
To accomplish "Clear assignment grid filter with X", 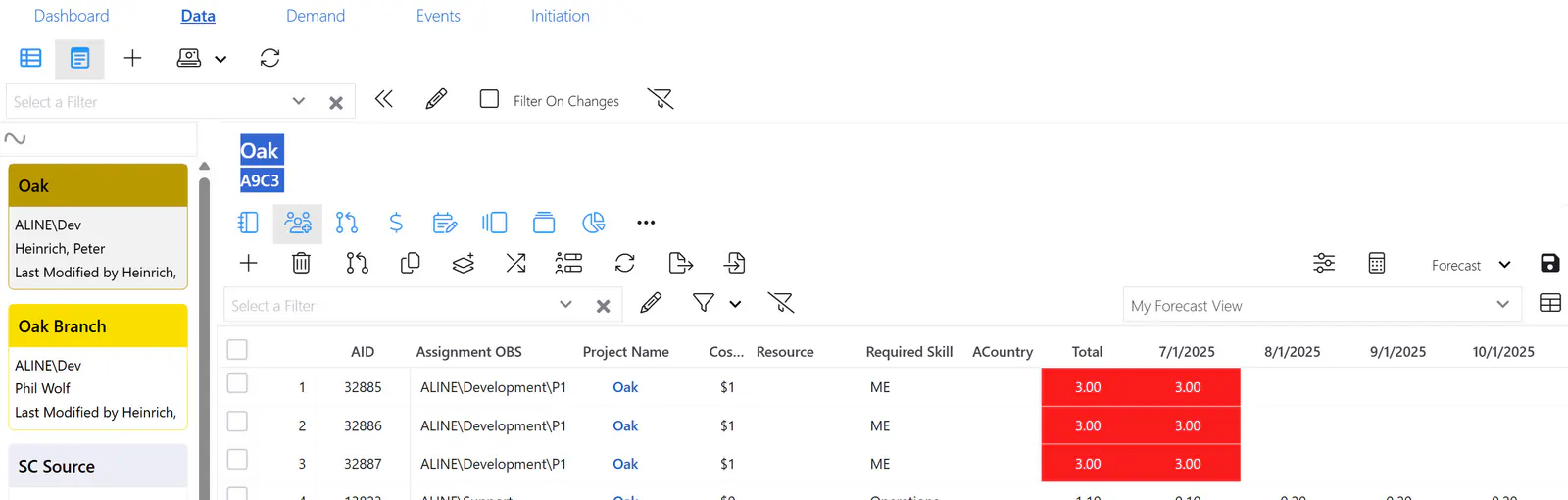I will 603,306.
